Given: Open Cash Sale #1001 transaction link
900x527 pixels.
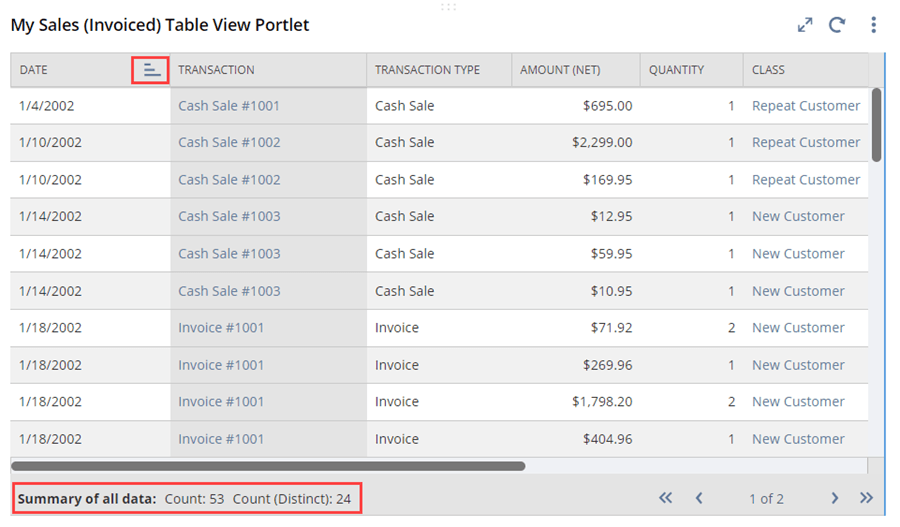Looking at the screenshot, I should 228,106.
